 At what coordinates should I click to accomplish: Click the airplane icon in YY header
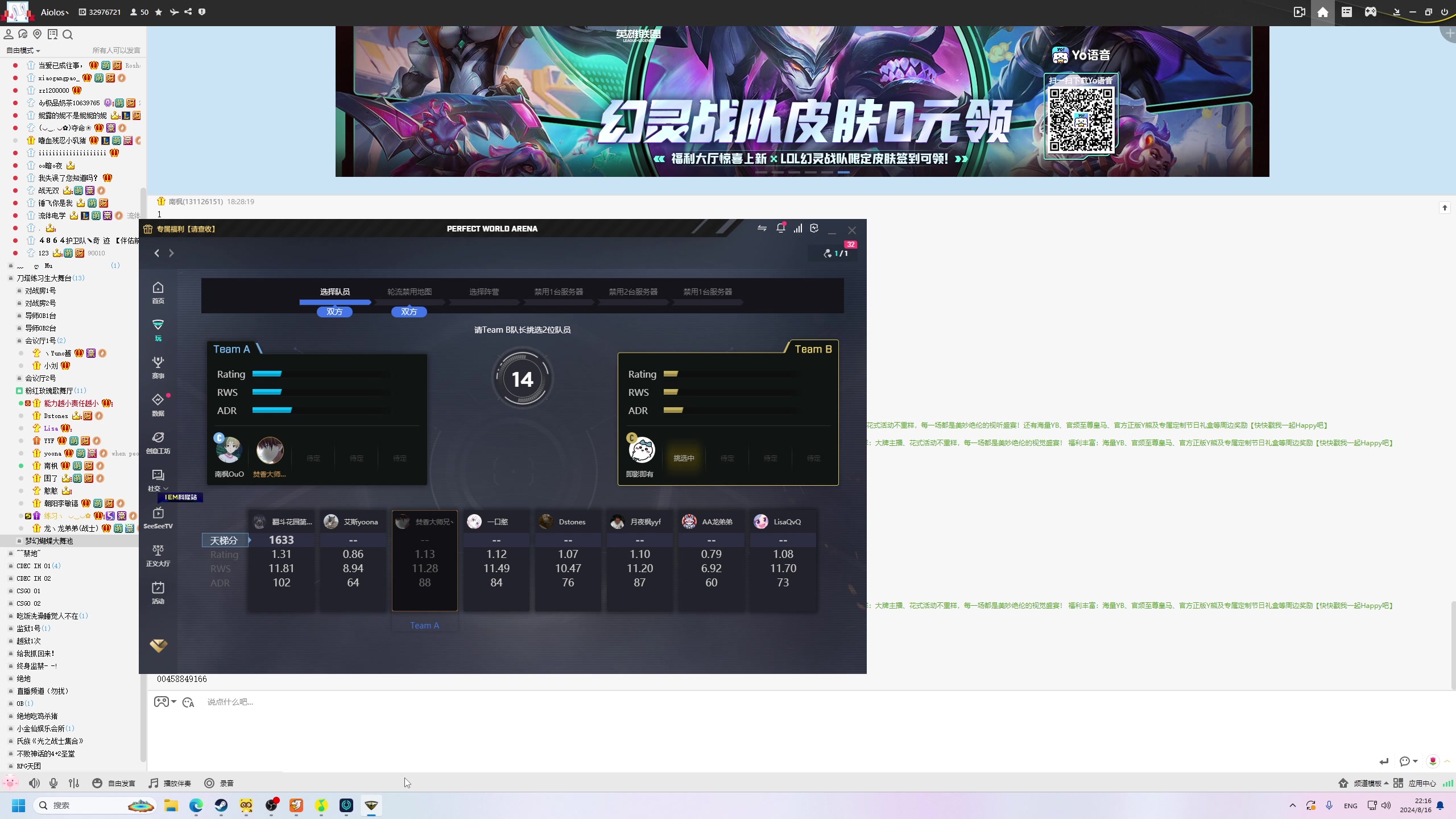click(174, 12)
